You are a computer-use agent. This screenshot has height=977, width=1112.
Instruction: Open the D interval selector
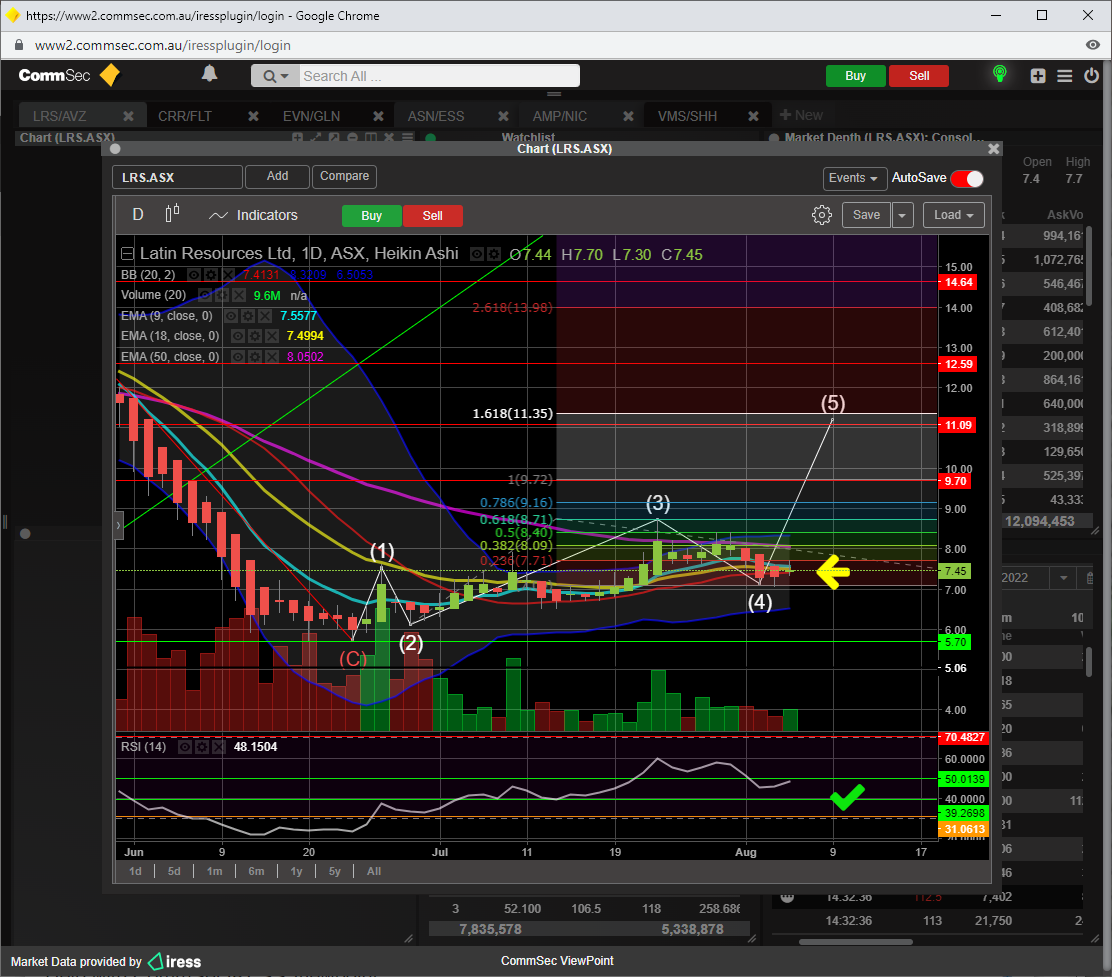click(x=138, y=215)
